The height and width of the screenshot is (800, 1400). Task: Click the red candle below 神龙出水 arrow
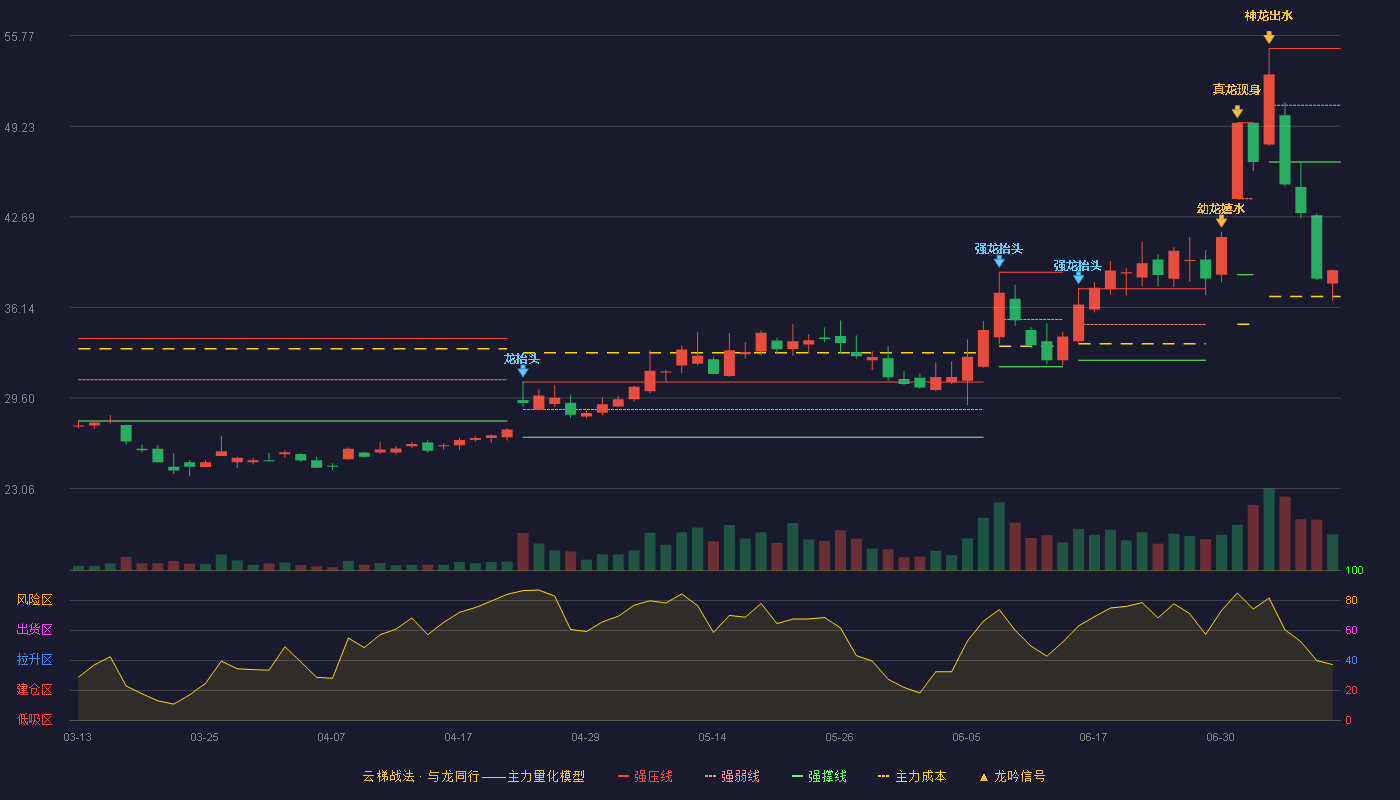(1269, 109)
